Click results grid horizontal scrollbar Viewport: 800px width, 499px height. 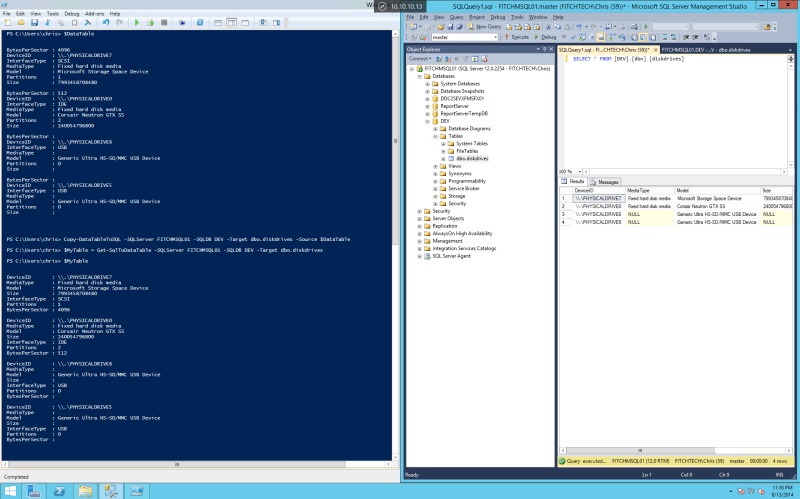(x=640, y=451)
